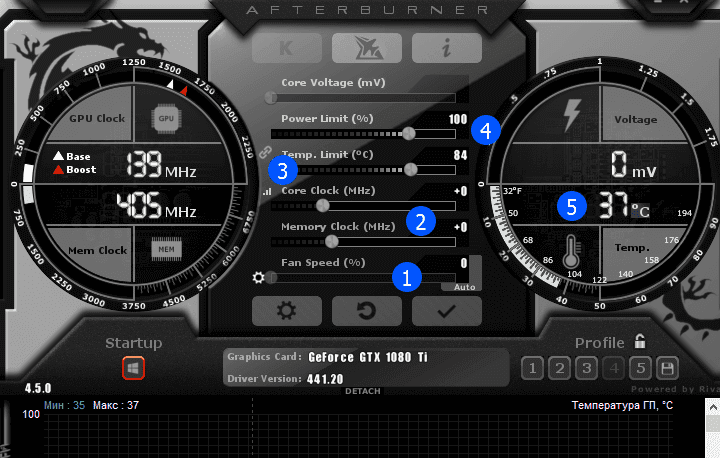720x458 pixels.
Task: Click the DETACH monitoring label
Action: 363,391
